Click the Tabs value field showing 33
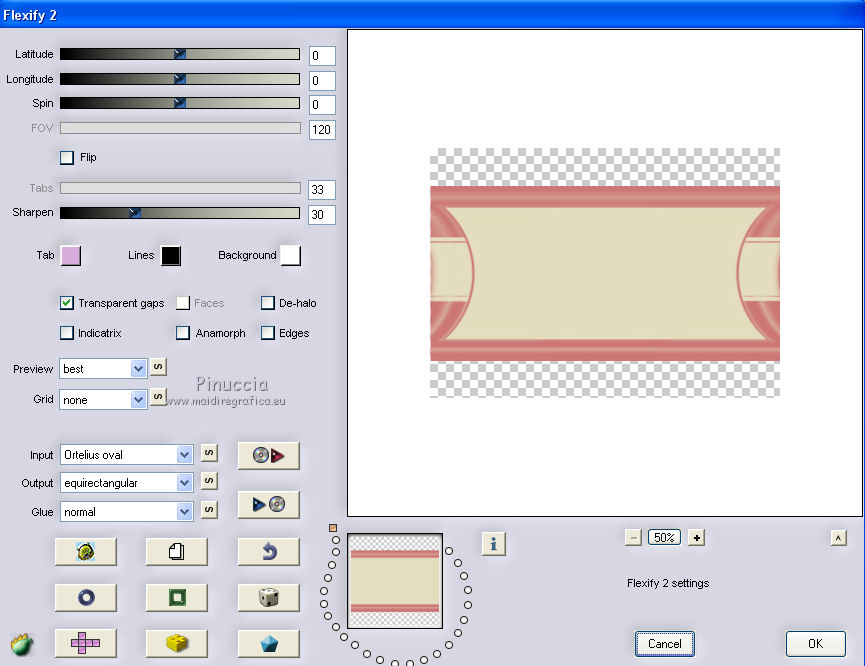 point(322,190)
